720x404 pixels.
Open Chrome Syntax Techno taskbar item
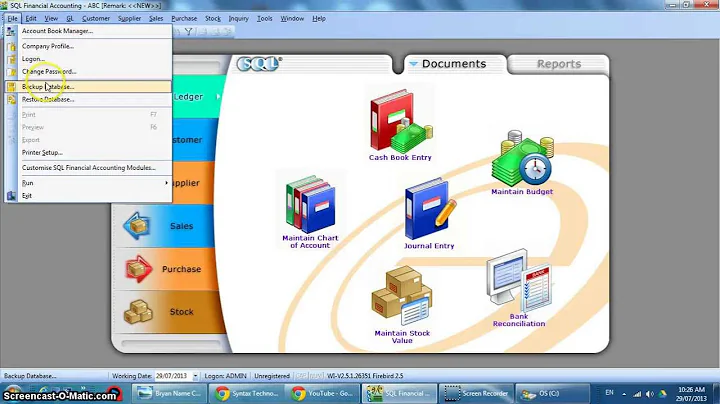coord(248,393)
